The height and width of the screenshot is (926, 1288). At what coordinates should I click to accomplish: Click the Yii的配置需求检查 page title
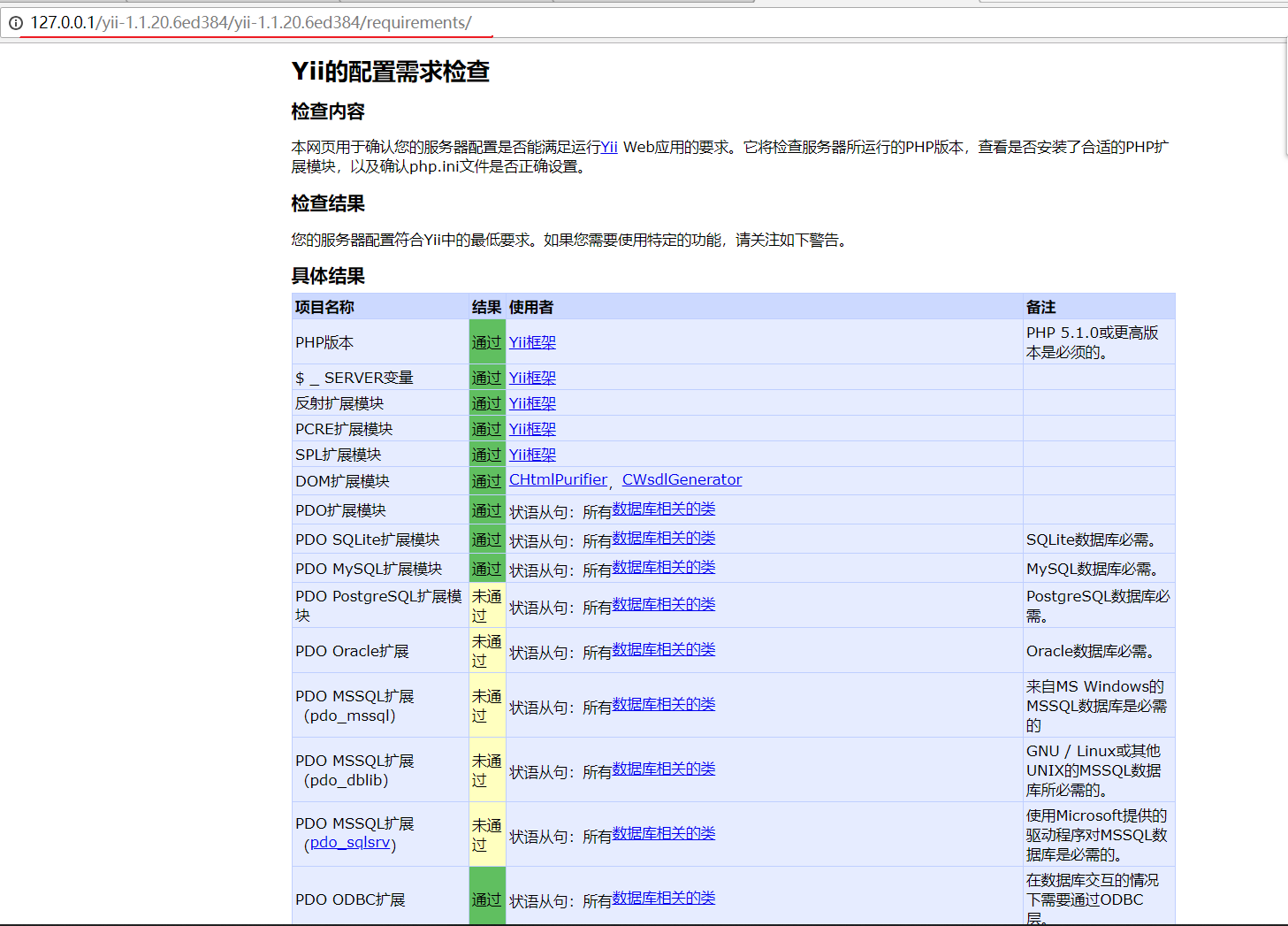[391, 72]
